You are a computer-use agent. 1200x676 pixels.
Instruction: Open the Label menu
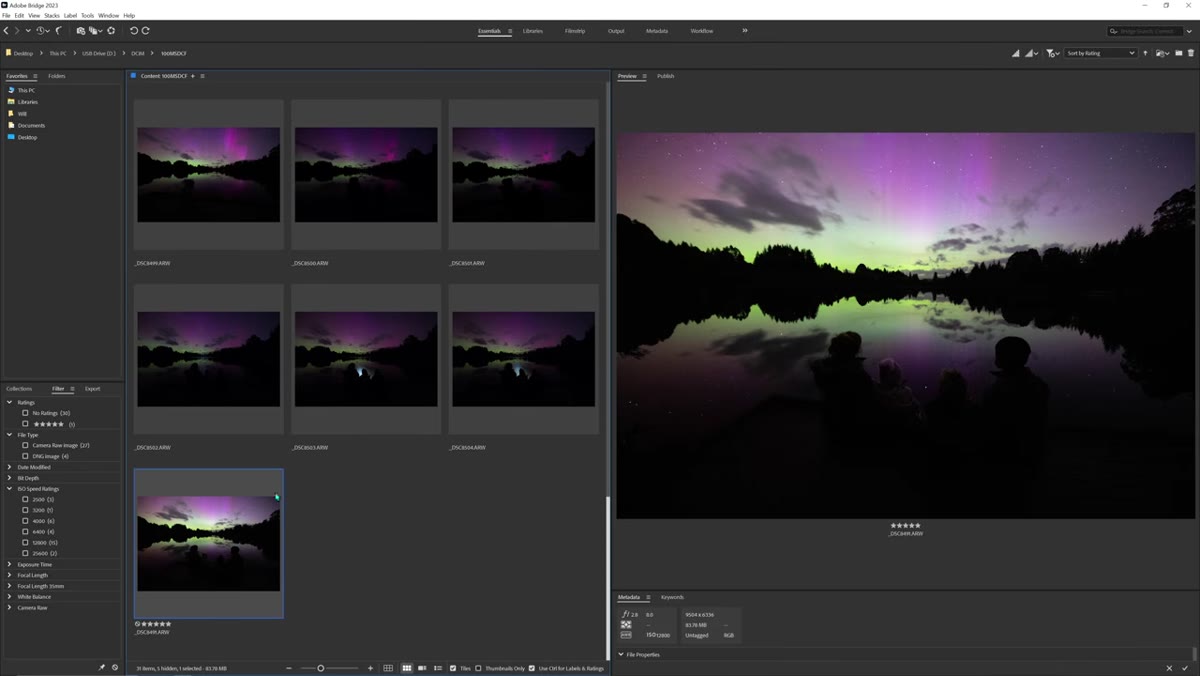[70, 16]
